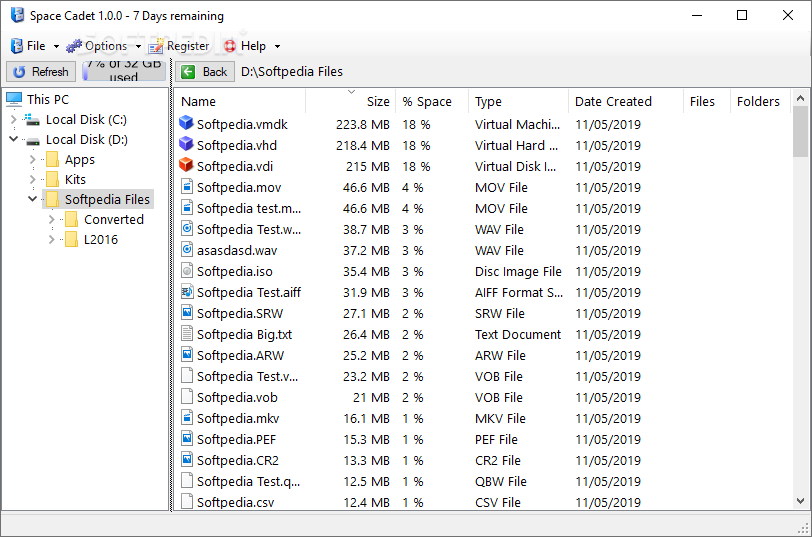Select the Softpedia Test.v... file name

(x=248, y=376)
